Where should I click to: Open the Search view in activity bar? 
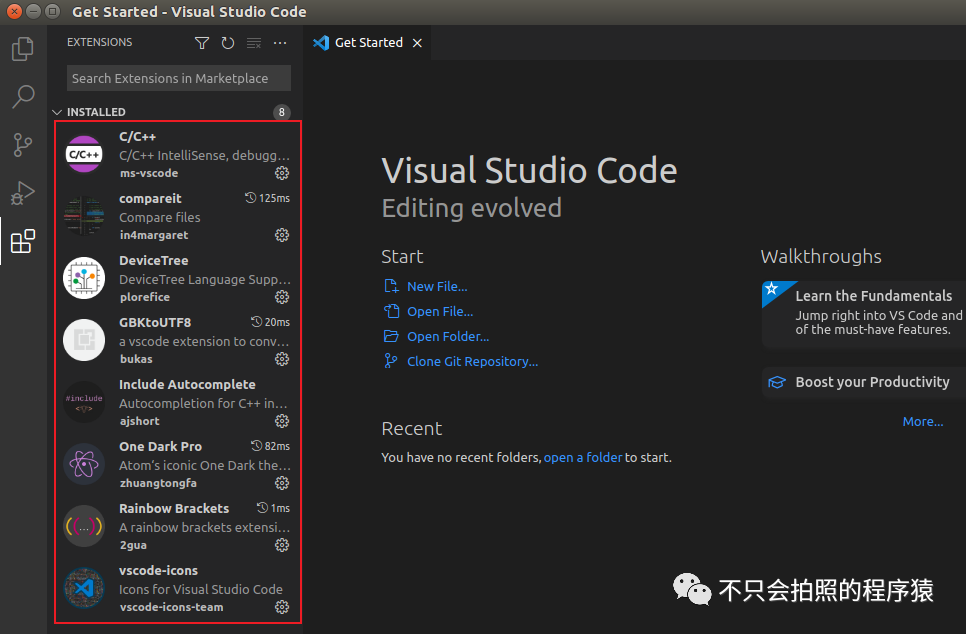23,97
